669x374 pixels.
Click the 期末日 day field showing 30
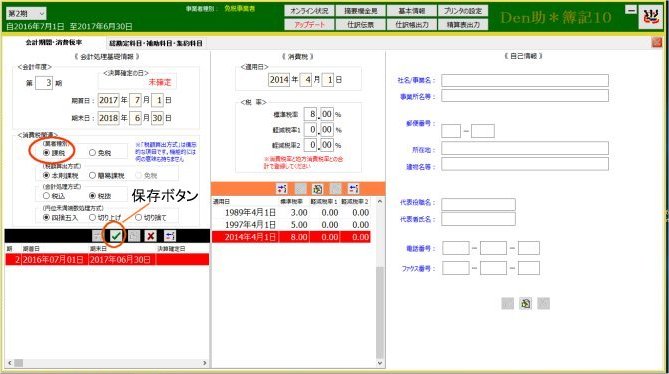coord(157,118)
